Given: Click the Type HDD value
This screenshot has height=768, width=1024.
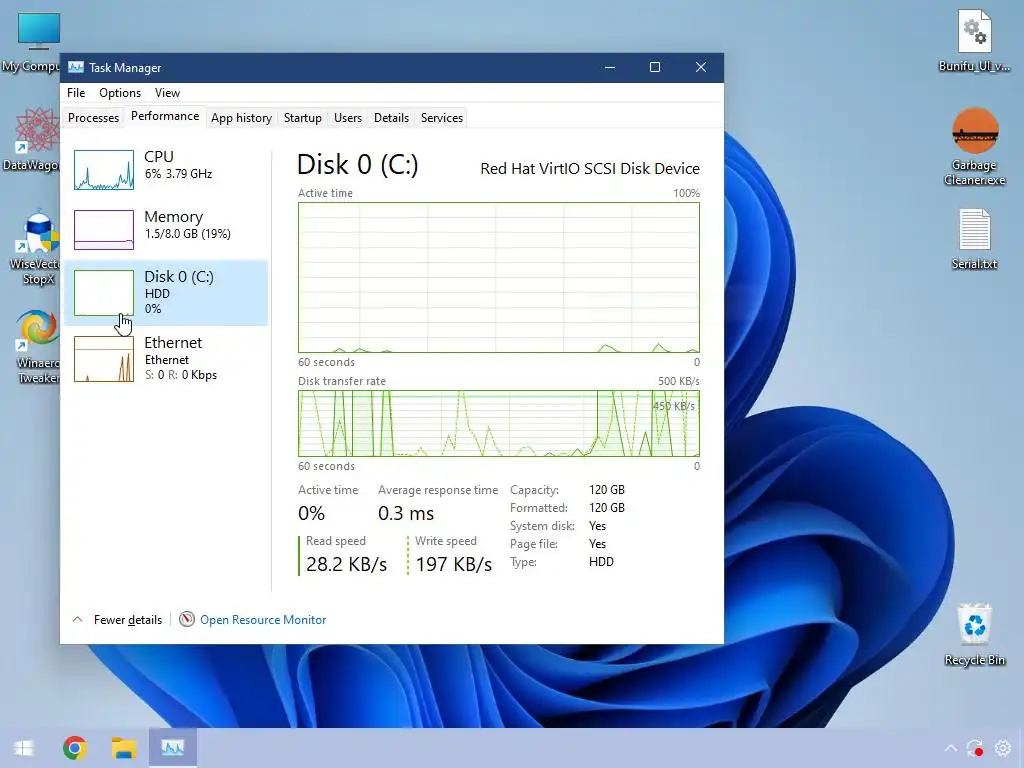Looking at the screenshot, I should pos(601,562).
